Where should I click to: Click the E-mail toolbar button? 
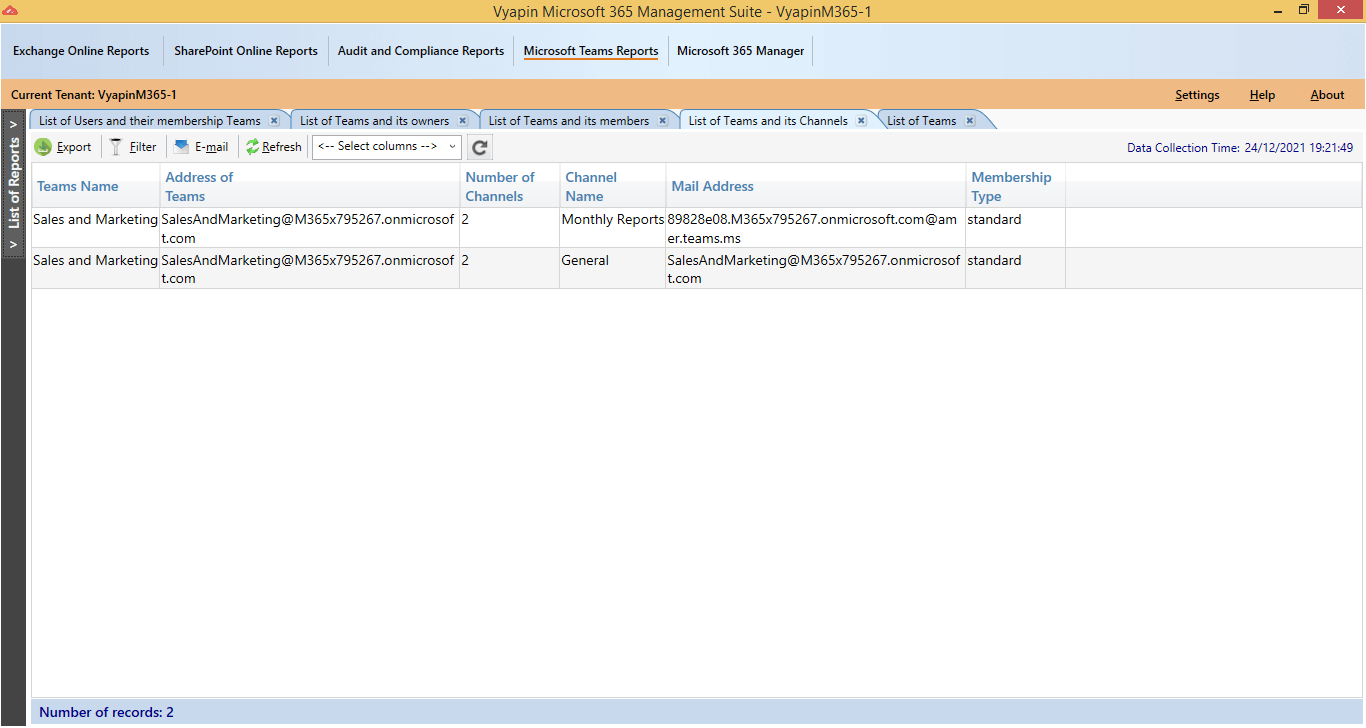click(201, 147)
